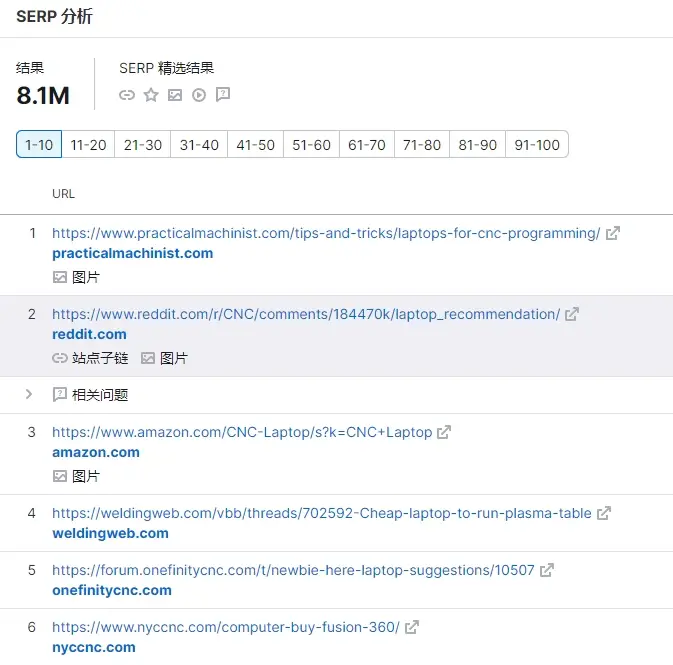Open weldingweb Cheap-laptop plasma-table URL

pos(322,513)
